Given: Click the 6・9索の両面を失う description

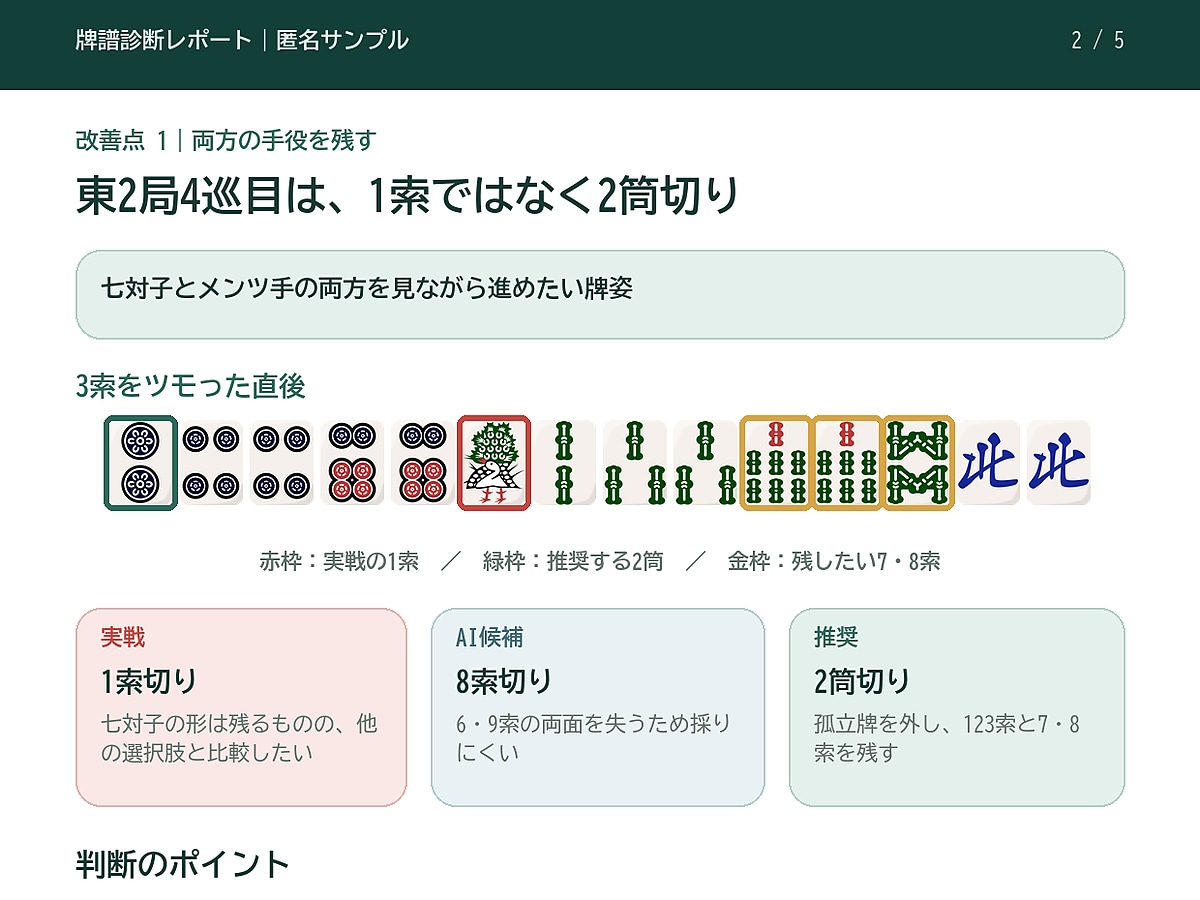Looking at the screenshot, I should [594, 737].
